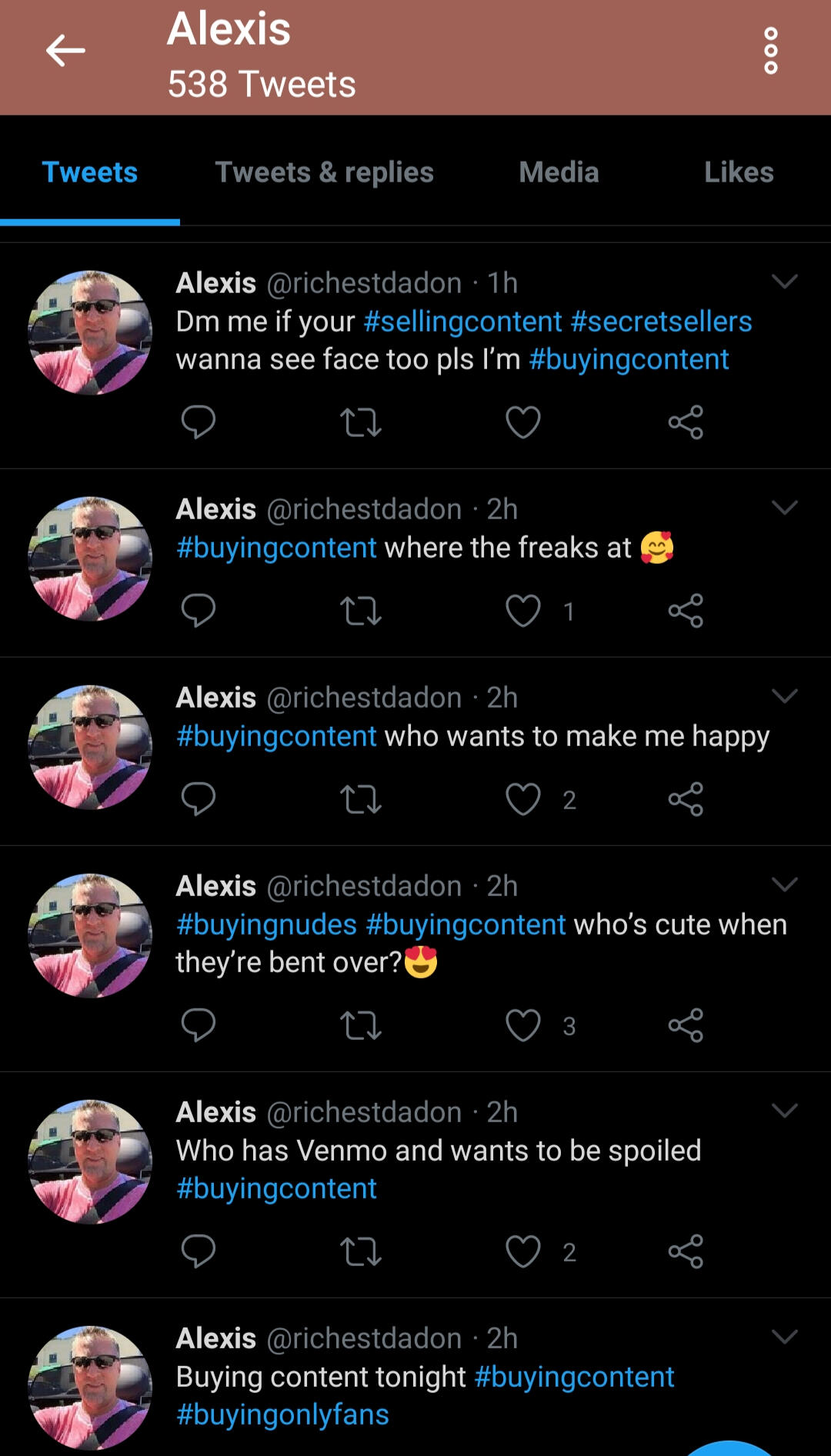Reply to the #sellingcontent #secretsellers tweet
Image resolution: width=831 pixels, height=1456 pixels.
tap(198, 422)
